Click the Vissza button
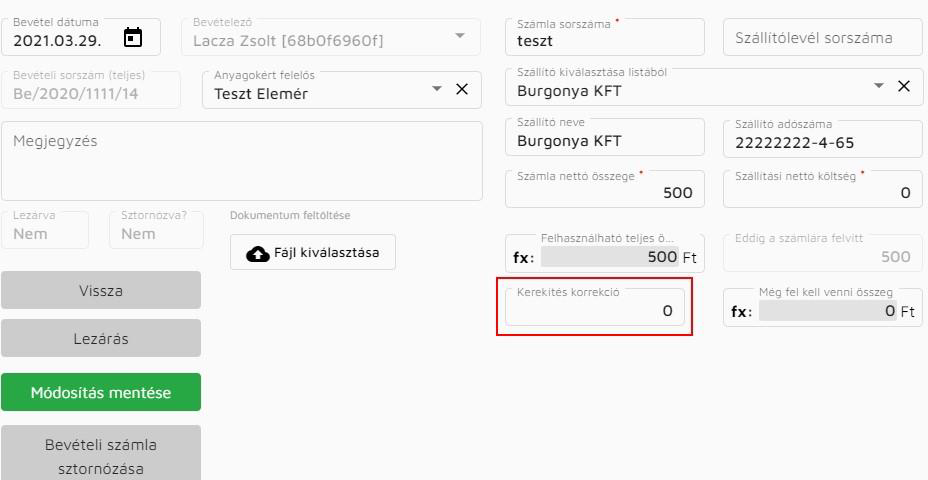The width and height of the screenshot is (928, 480). (101, 290)
